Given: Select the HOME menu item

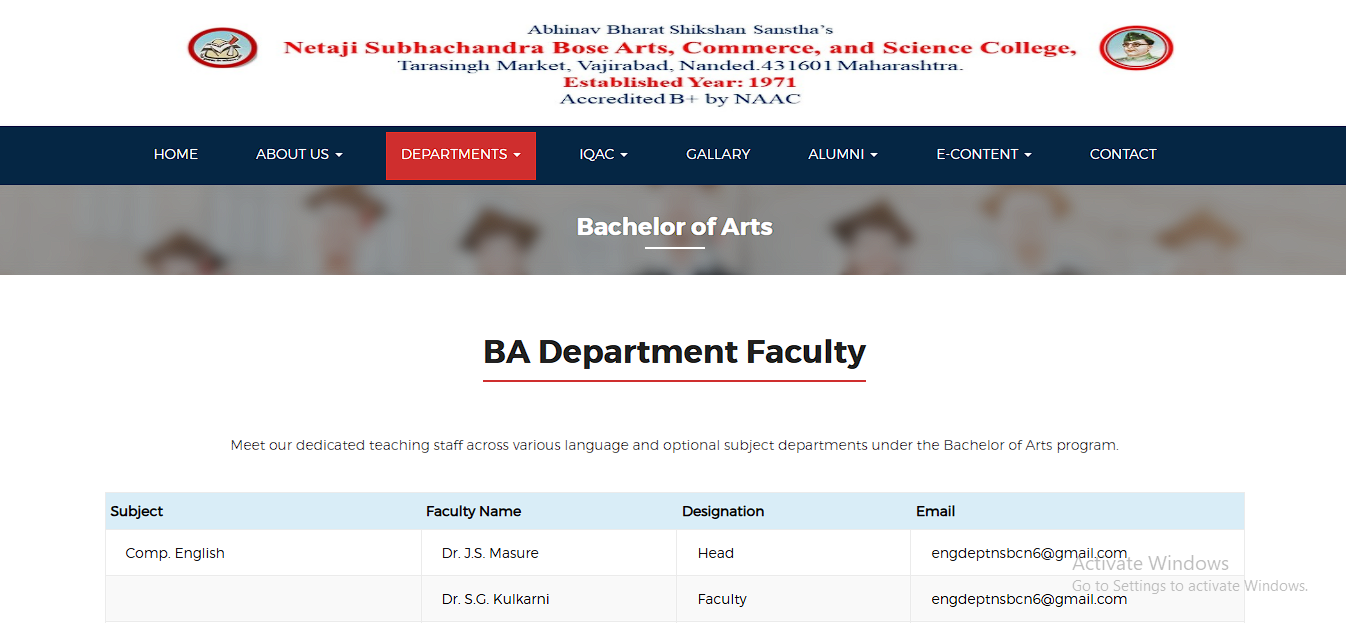Looking at the screenshot, I should tap(175, 155).
